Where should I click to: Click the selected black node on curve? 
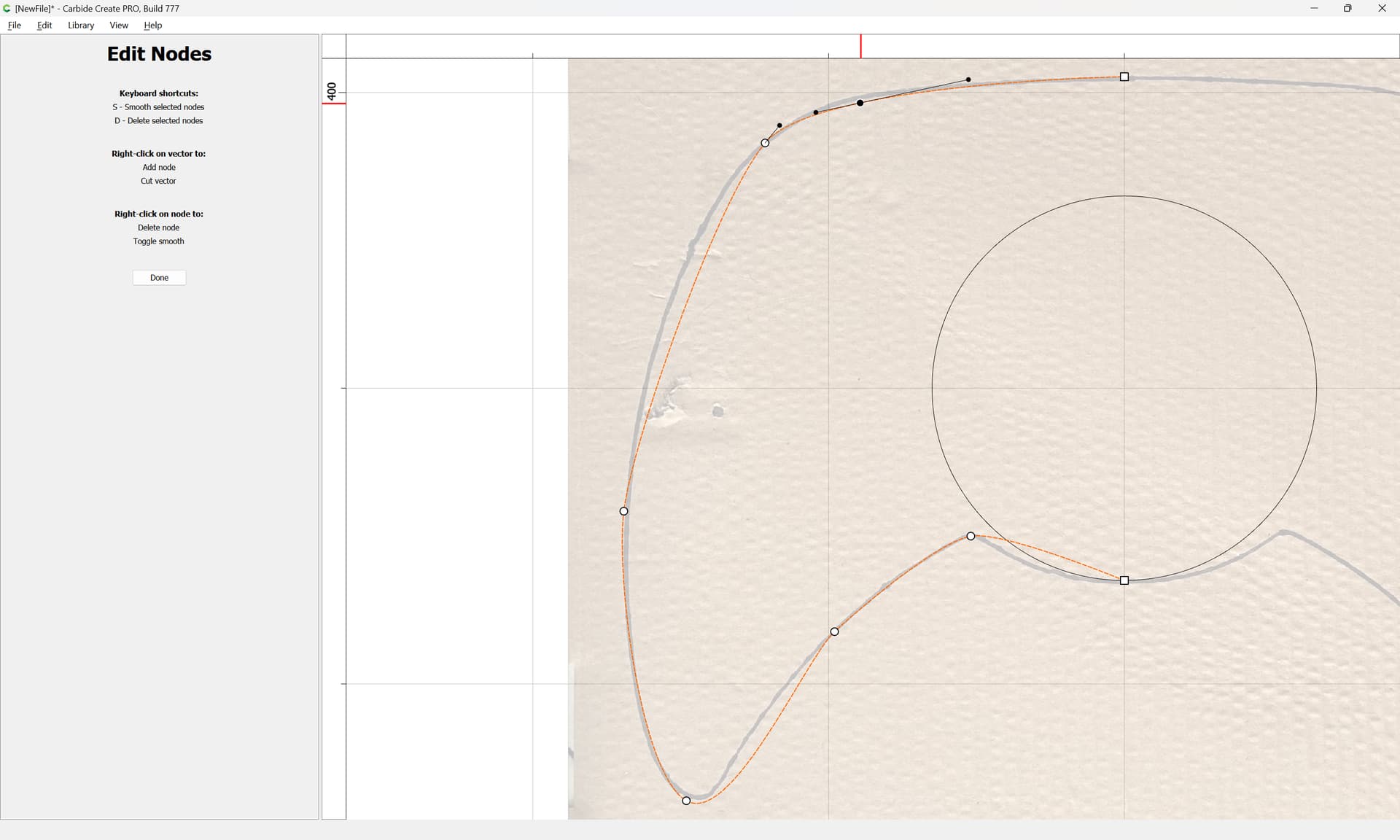860,103
